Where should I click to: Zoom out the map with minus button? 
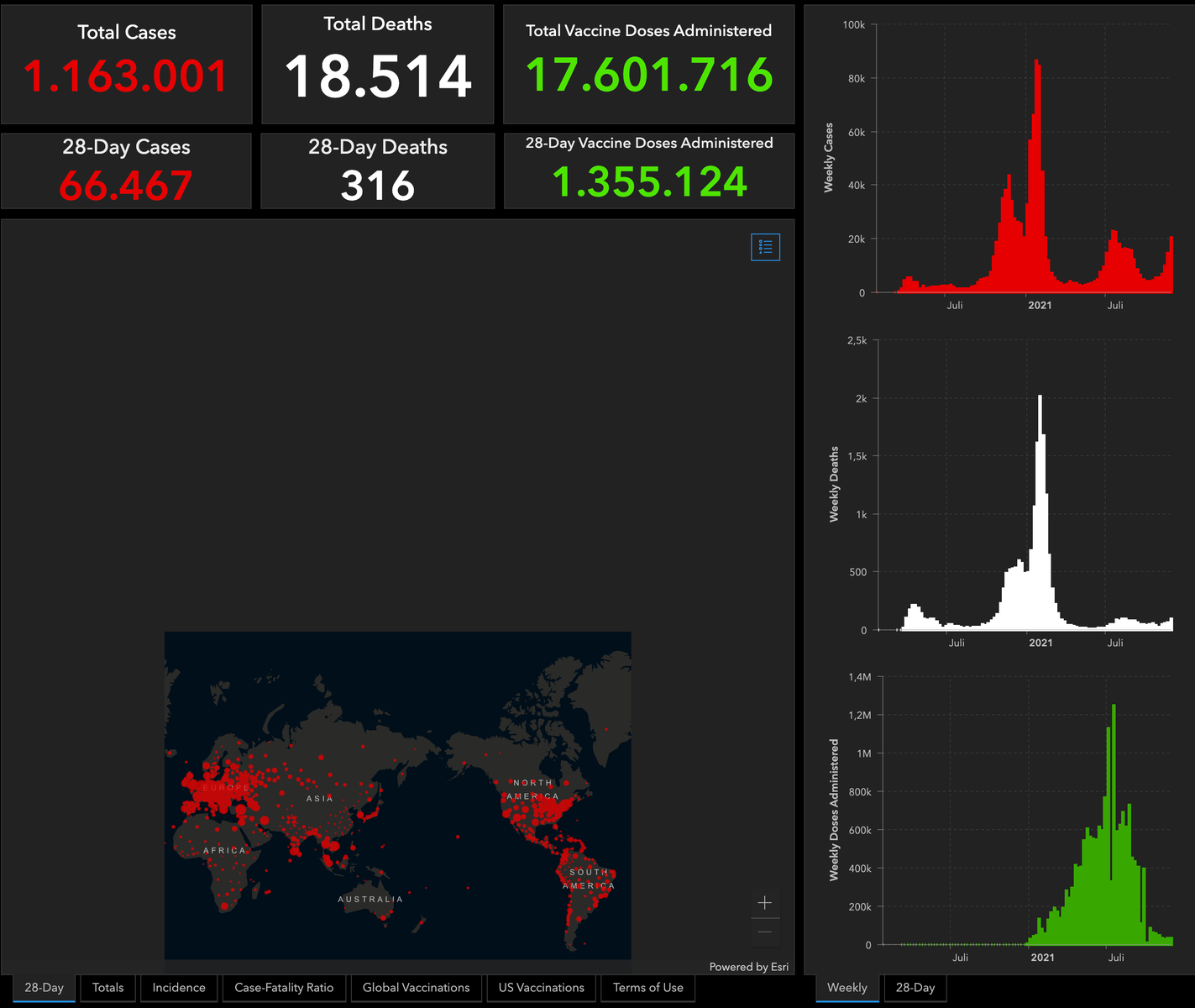764,932
